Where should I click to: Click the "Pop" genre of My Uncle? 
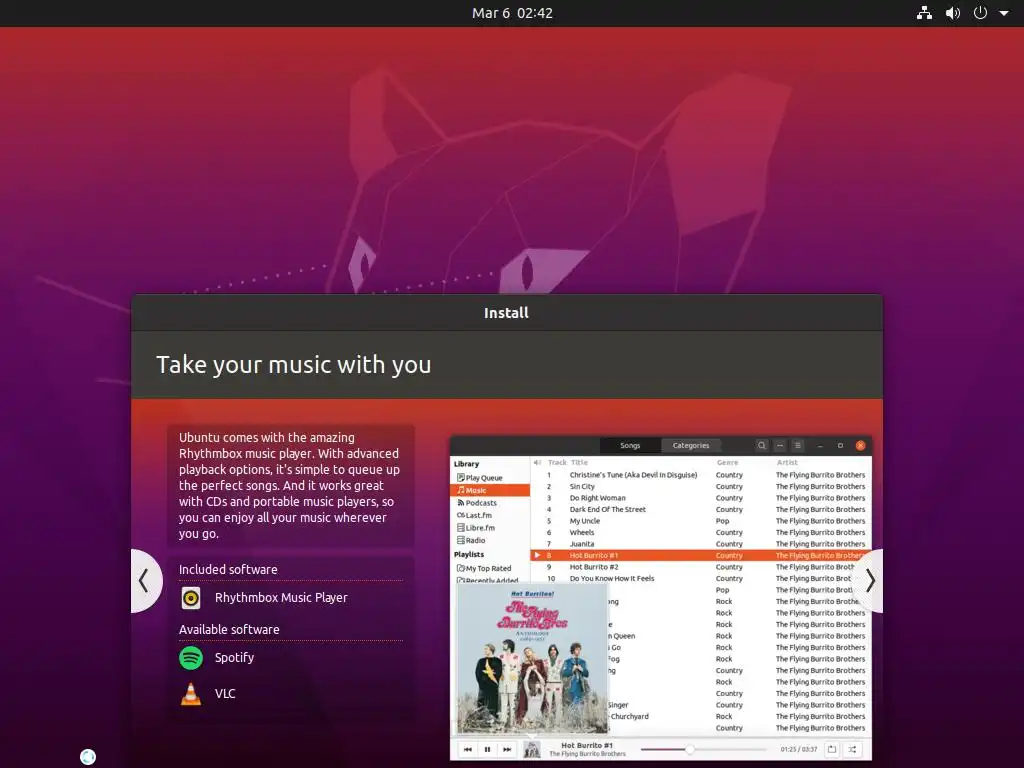click(722, 521)
